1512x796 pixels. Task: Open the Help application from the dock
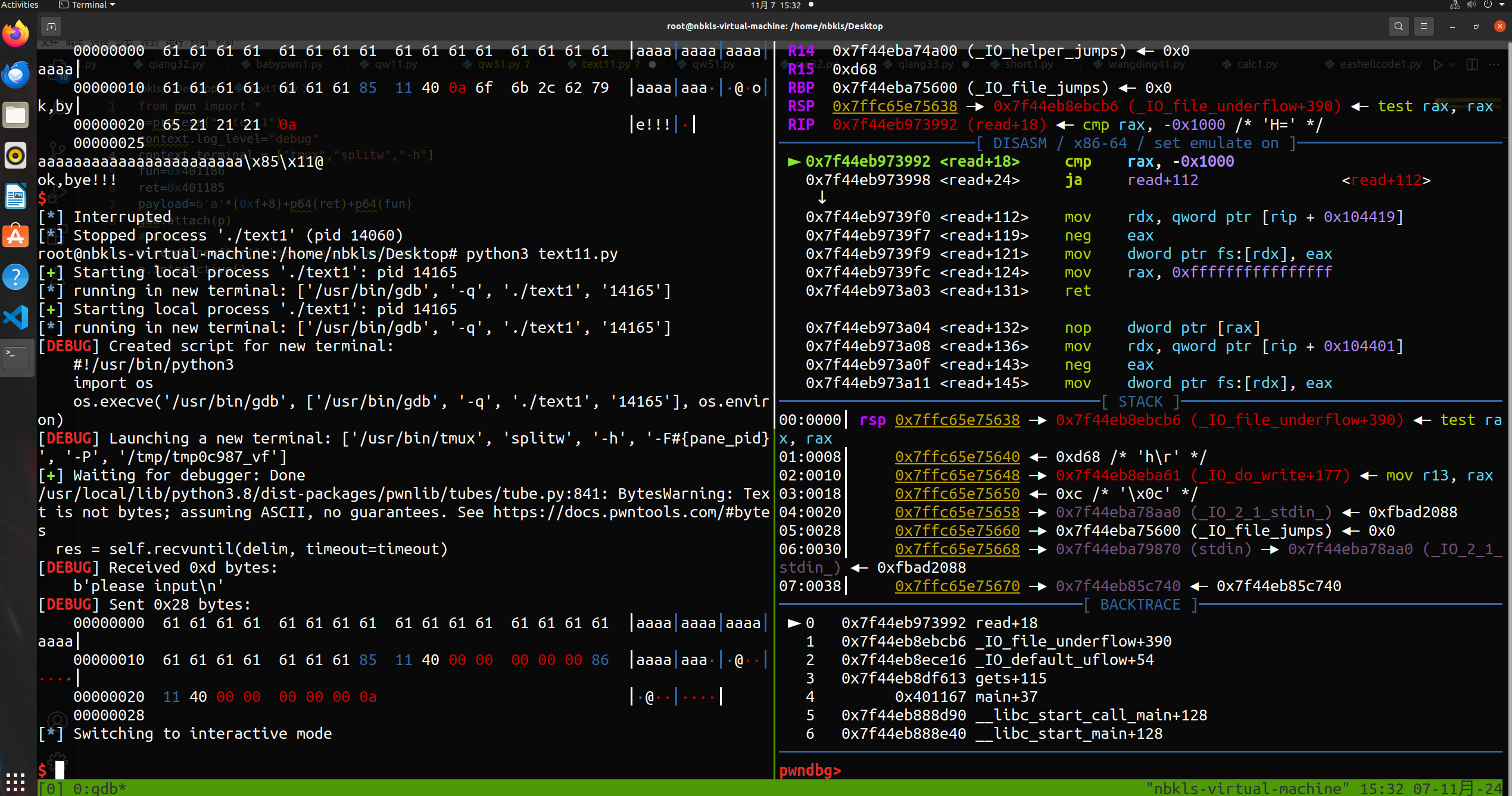15,276
